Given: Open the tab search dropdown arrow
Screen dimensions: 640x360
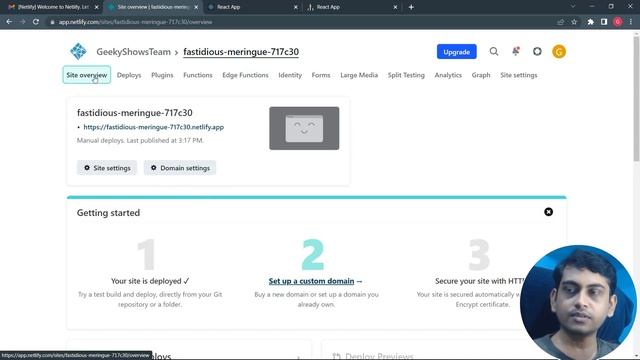Looking at the screenshot, I should click(x=573, y=7).
